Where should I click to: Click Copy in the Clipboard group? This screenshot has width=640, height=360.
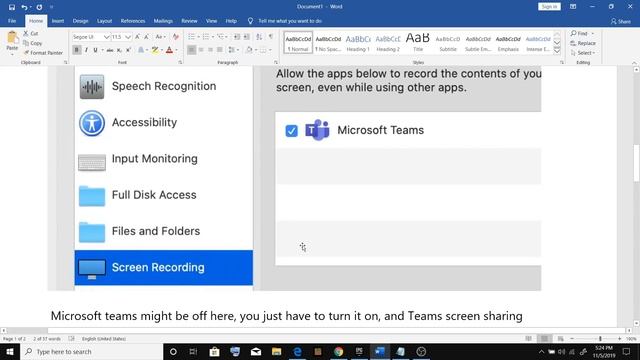coord(33,43)
